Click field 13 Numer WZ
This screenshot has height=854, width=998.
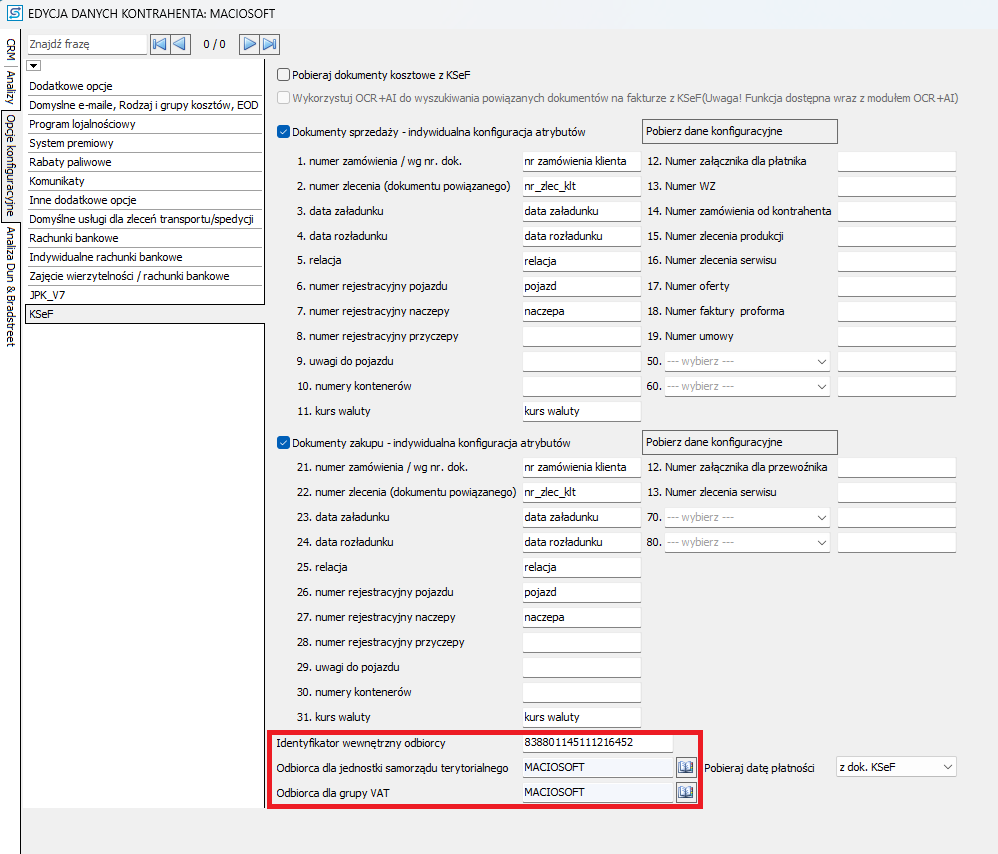(897, 186)
